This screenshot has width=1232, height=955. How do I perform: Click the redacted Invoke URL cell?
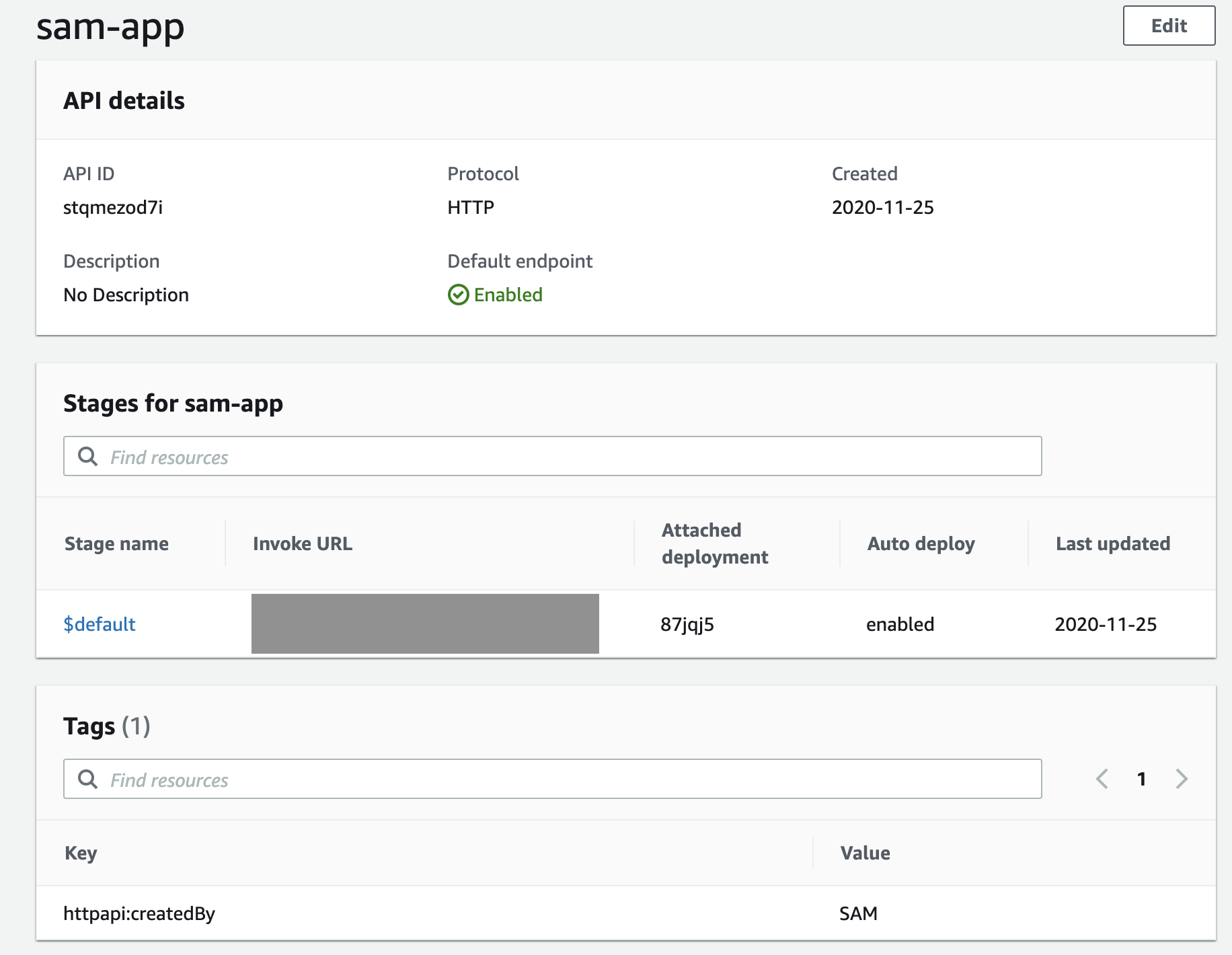coord(424,624)
